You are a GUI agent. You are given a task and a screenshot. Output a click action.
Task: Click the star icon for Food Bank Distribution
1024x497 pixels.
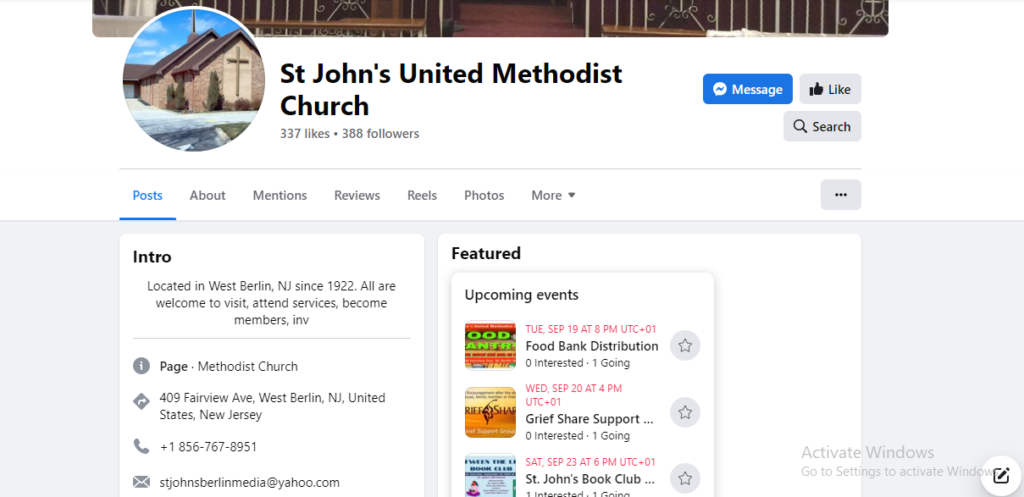point(685,345)
